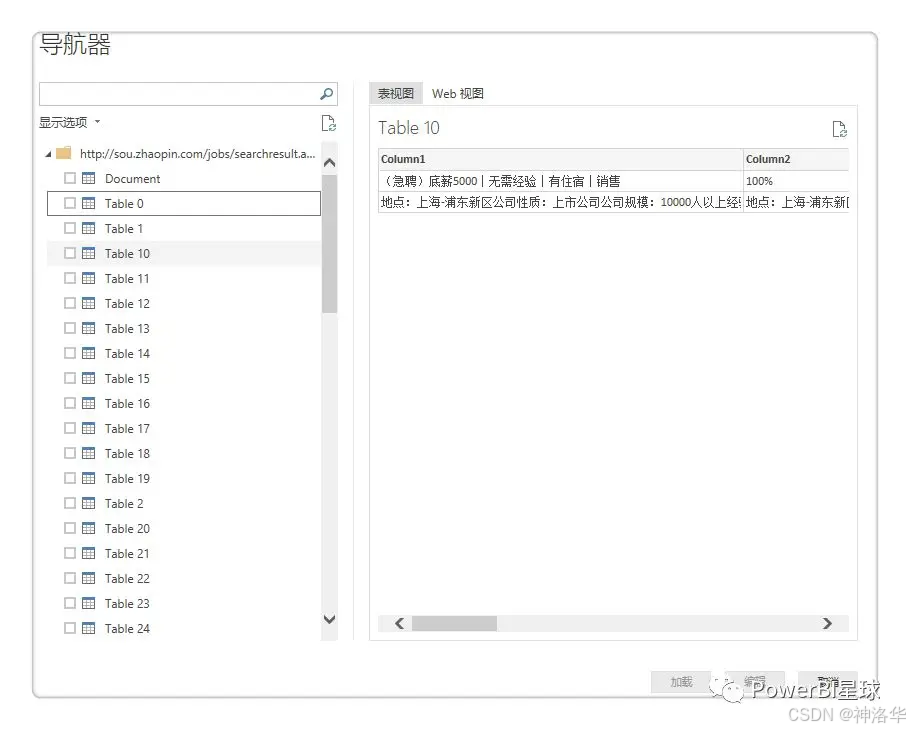Click the Table 19 label

click(127, 478)
